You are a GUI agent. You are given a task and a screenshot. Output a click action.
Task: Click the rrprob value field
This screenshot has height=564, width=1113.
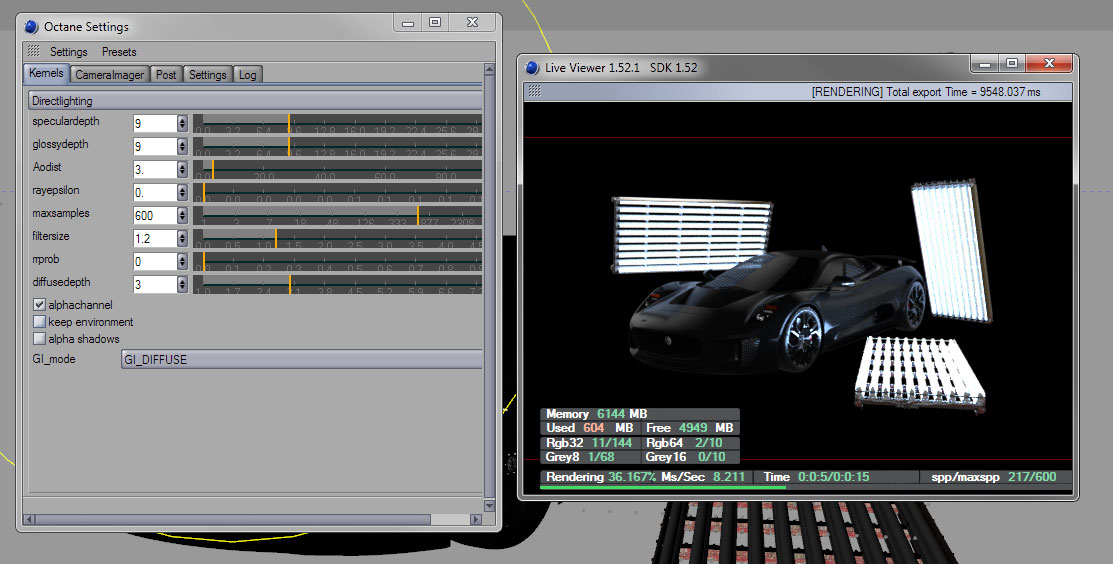(x=155, y=261)
